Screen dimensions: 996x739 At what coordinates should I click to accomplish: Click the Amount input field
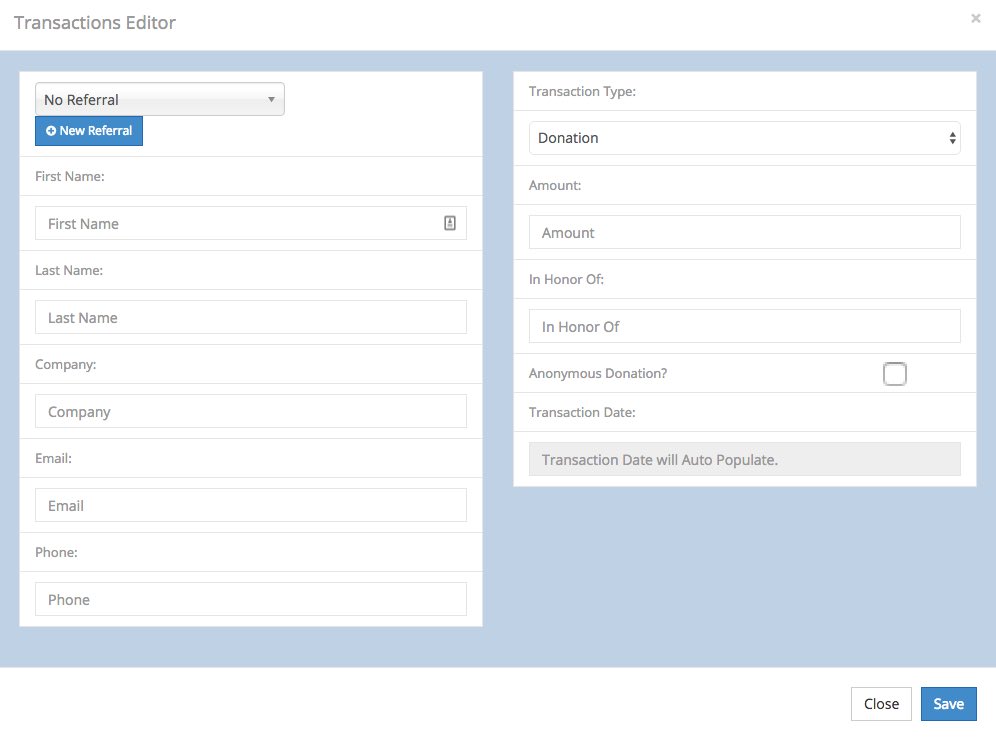744,233
